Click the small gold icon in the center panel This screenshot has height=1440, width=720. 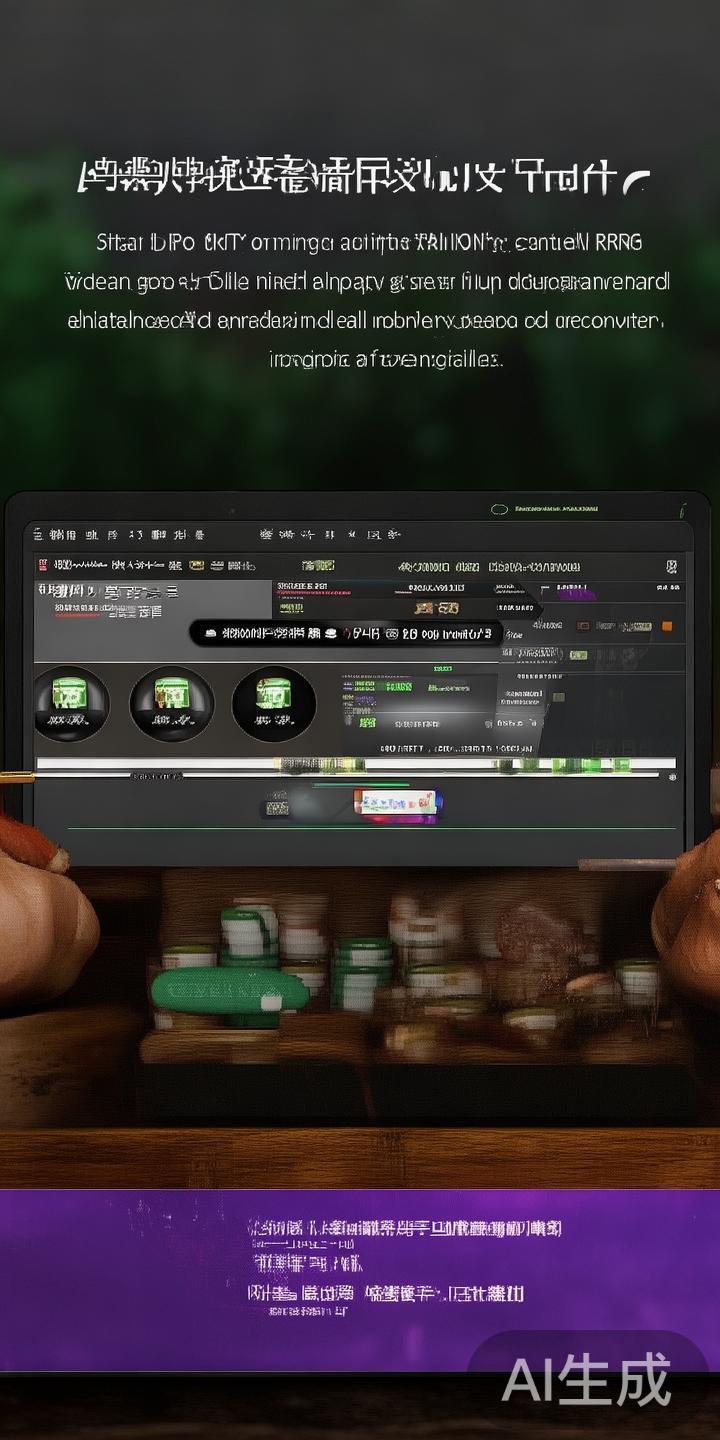435,608
